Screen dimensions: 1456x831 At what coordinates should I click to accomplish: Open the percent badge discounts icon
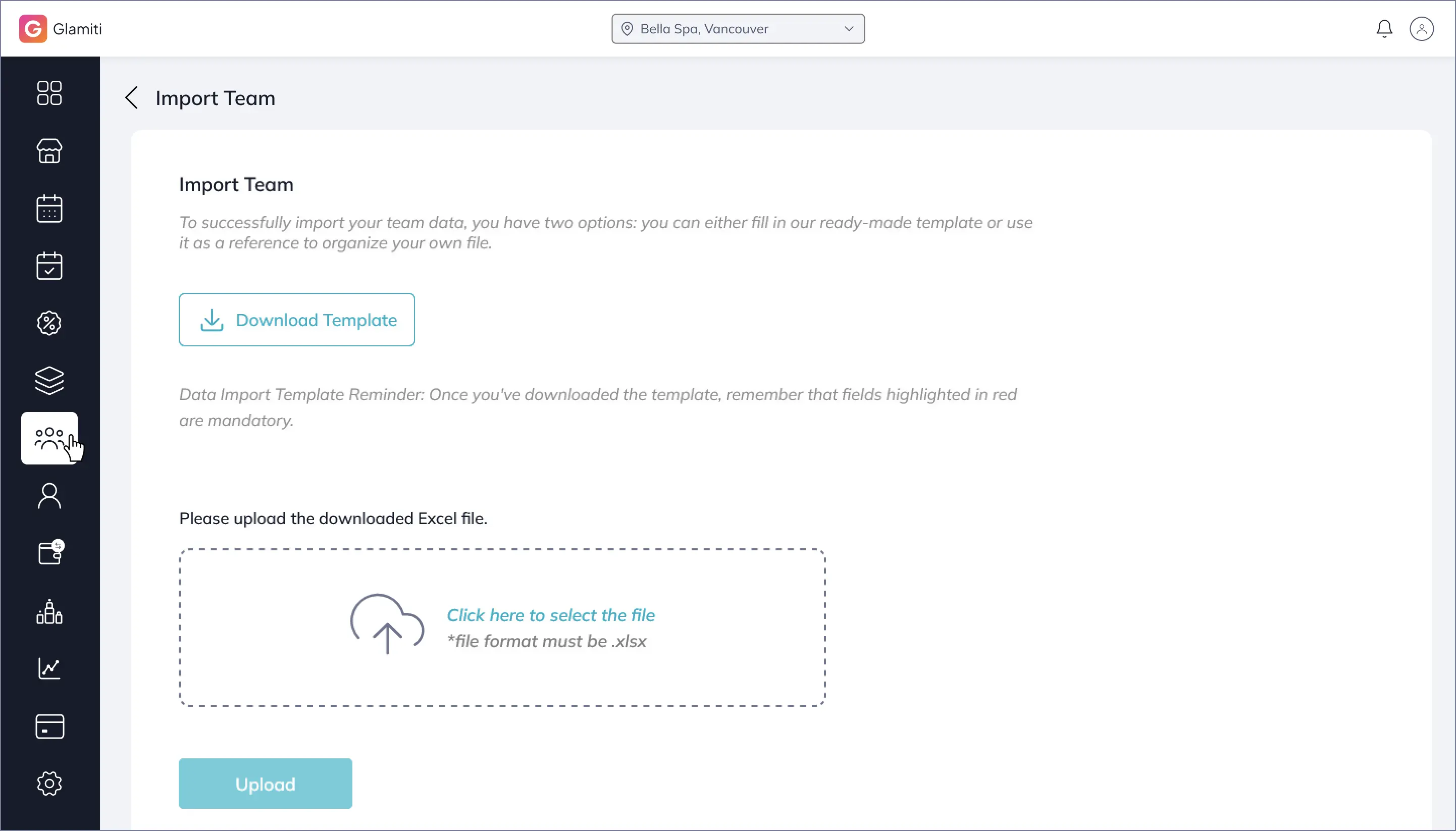coord(49,324)
